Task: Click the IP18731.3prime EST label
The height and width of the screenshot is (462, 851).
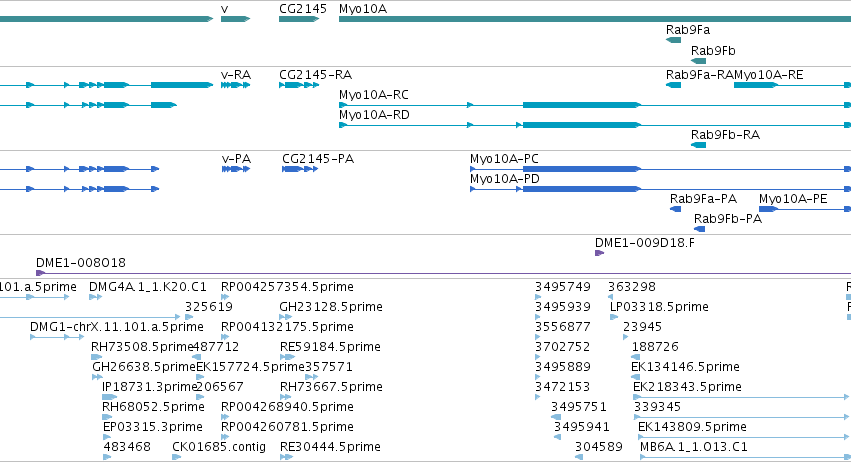Action: click(x=149, y=388)
